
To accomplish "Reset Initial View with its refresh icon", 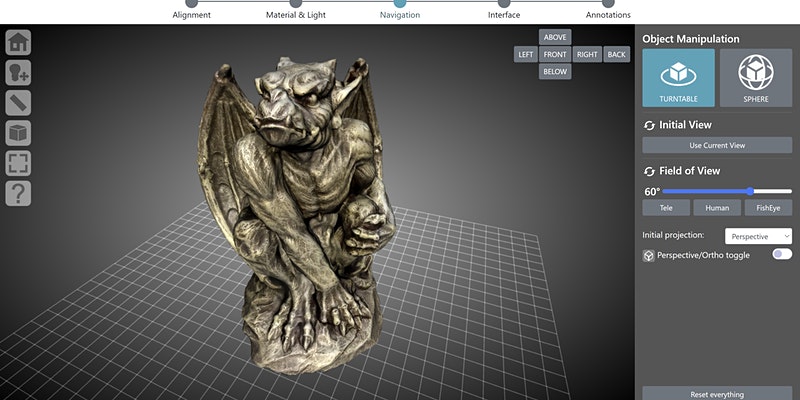I will coord(649,125).
